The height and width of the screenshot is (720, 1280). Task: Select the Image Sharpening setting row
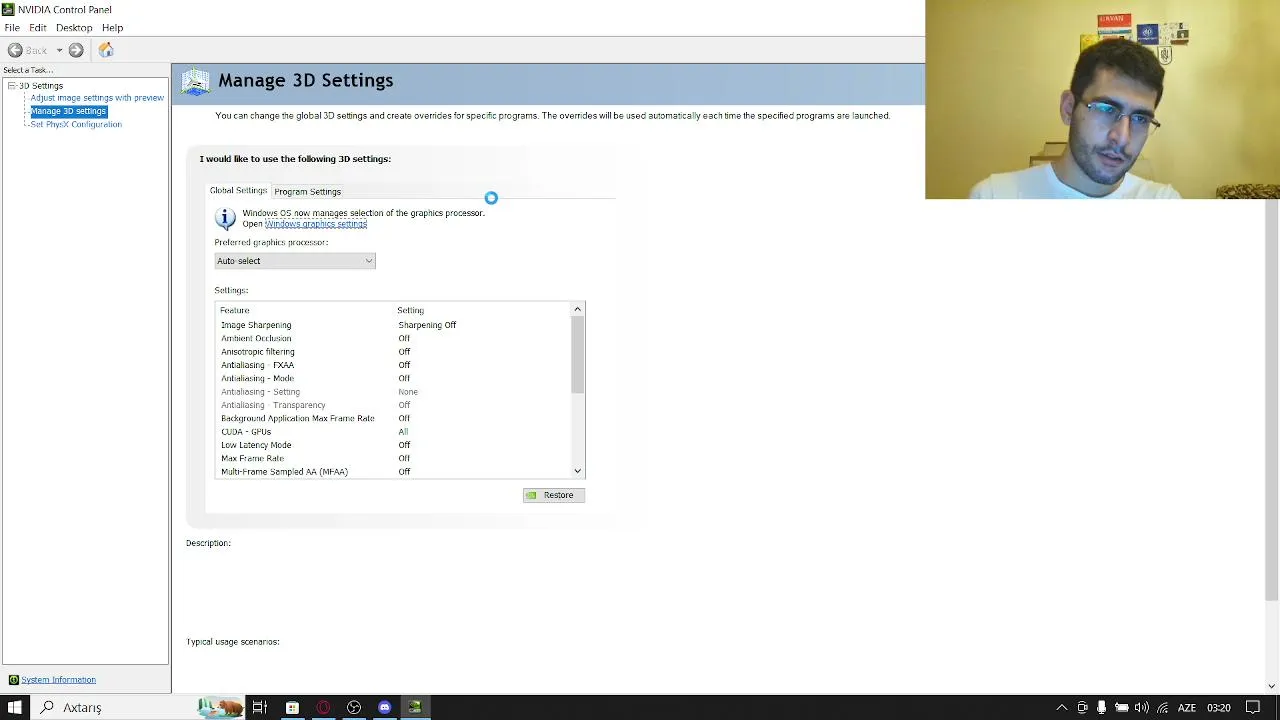395,325
